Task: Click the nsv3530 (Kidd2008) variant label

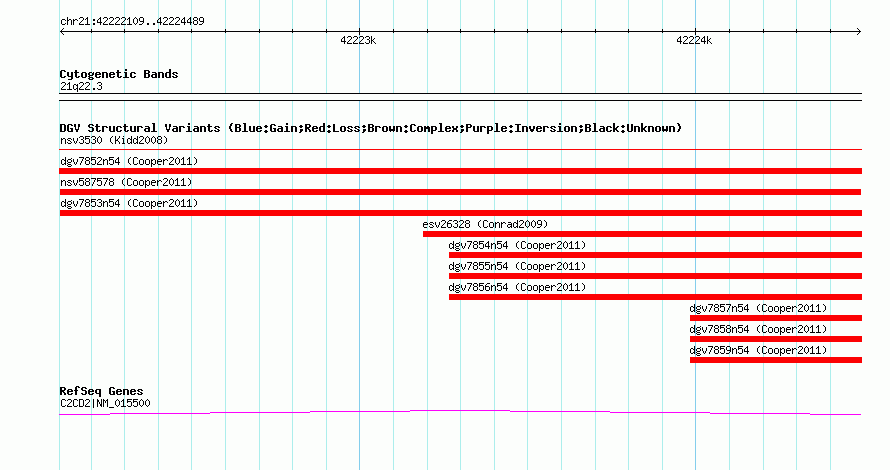Action: tap(114, 140)
